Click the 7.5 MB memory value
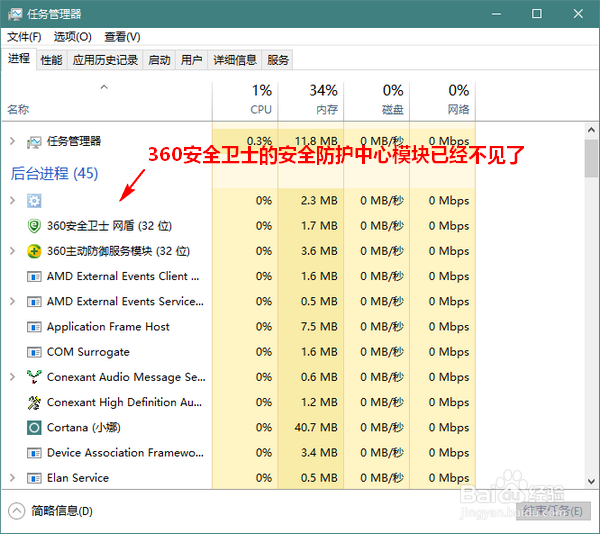This screenshot has width=600, height=534. pyautogui.click(x=319, y=327)
